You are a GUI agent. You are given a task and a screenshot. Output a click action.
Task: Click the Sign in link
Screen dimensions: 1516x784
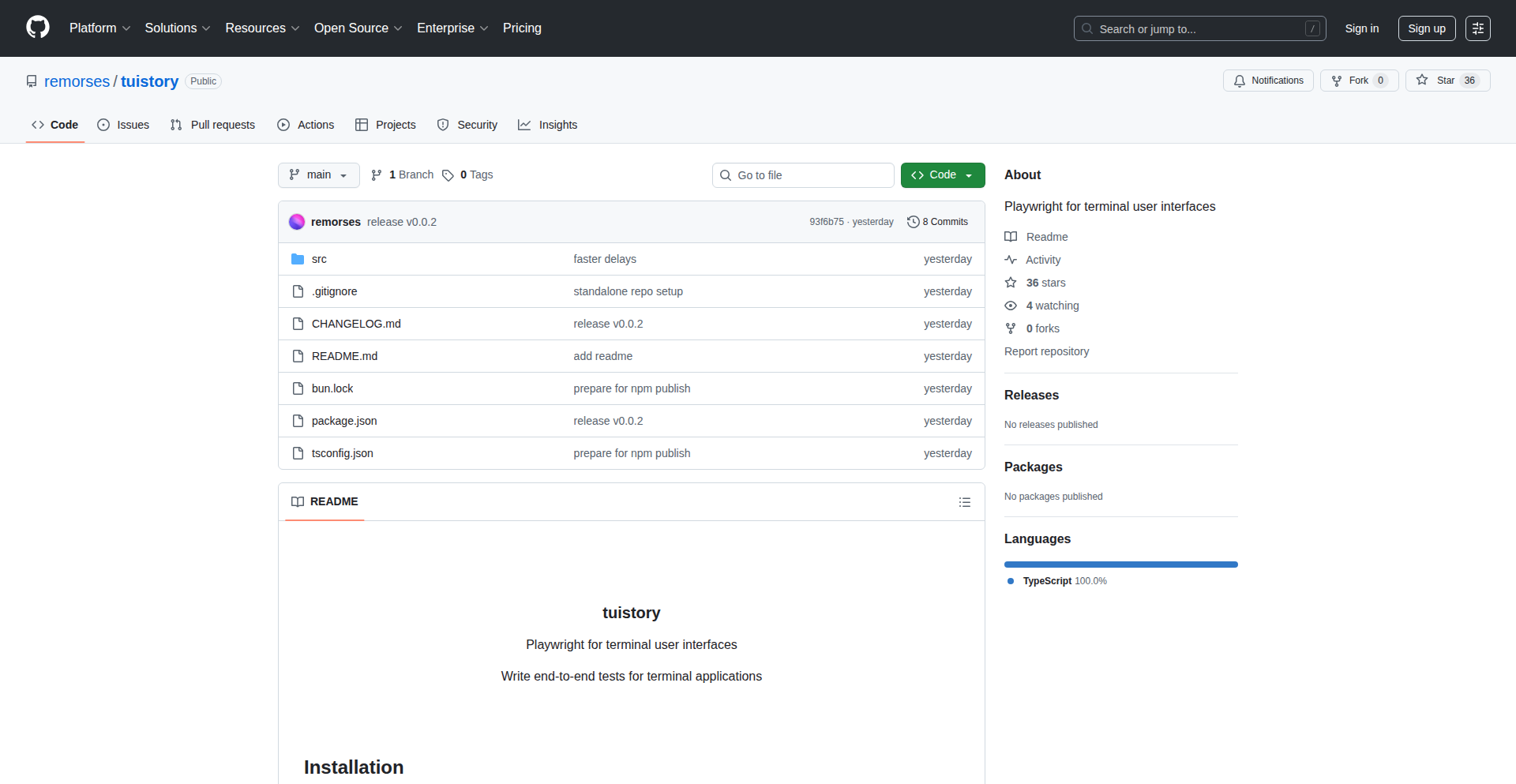1362,28
